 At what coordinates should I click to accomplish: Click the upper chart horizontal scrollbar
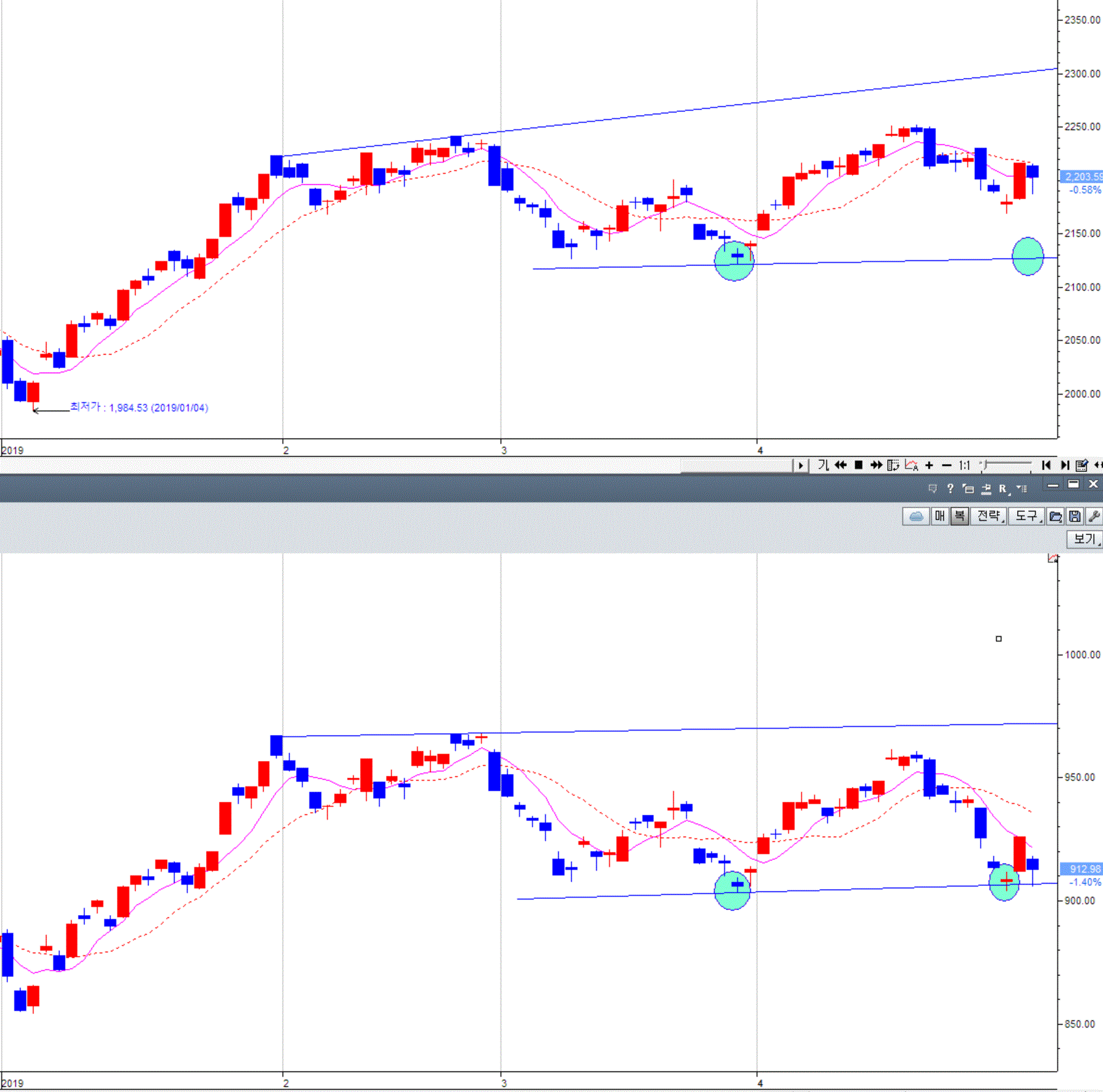pyautogui.click(x=736, y=465)
